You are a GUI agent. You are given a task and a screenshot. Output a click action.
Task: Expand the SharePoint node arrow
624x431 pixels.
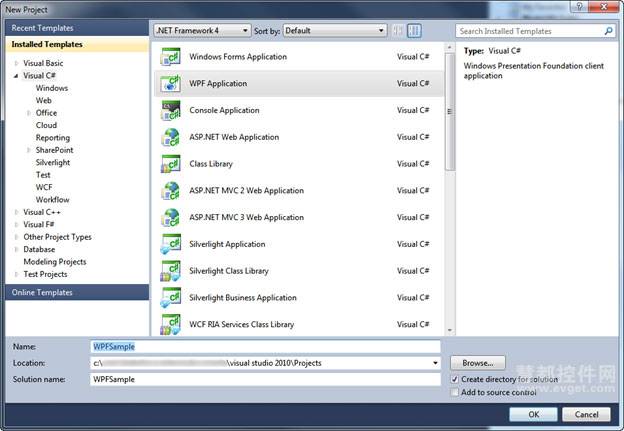coord(29,150)
